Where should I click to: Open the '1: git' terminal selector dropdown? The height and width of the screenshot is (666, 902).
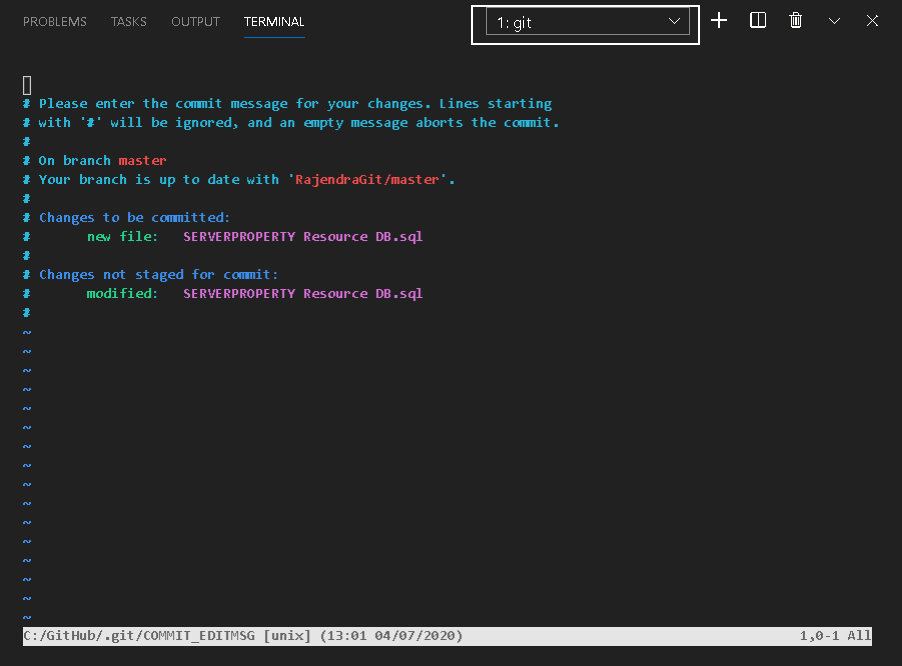[587, 22]
